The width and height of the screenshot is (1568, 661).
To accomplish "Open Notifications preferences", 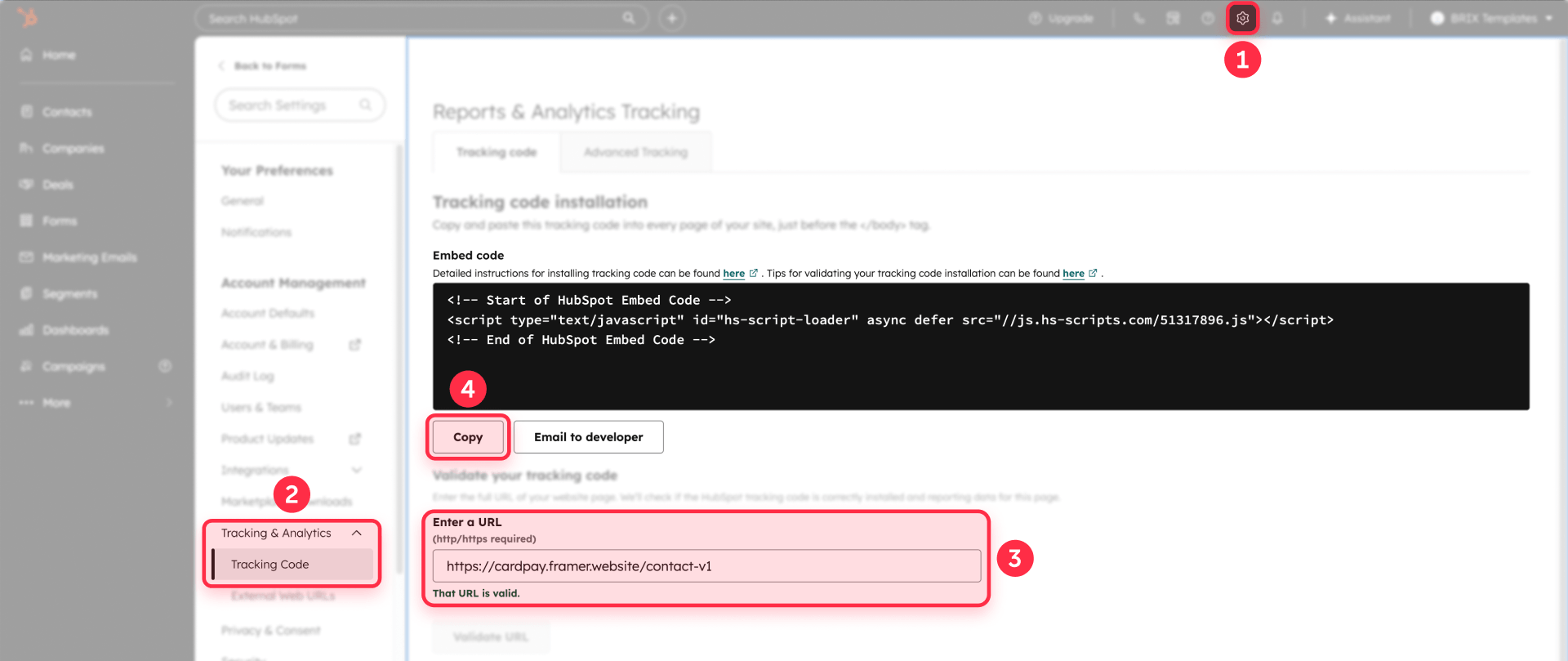I will (x=256, y=232).
